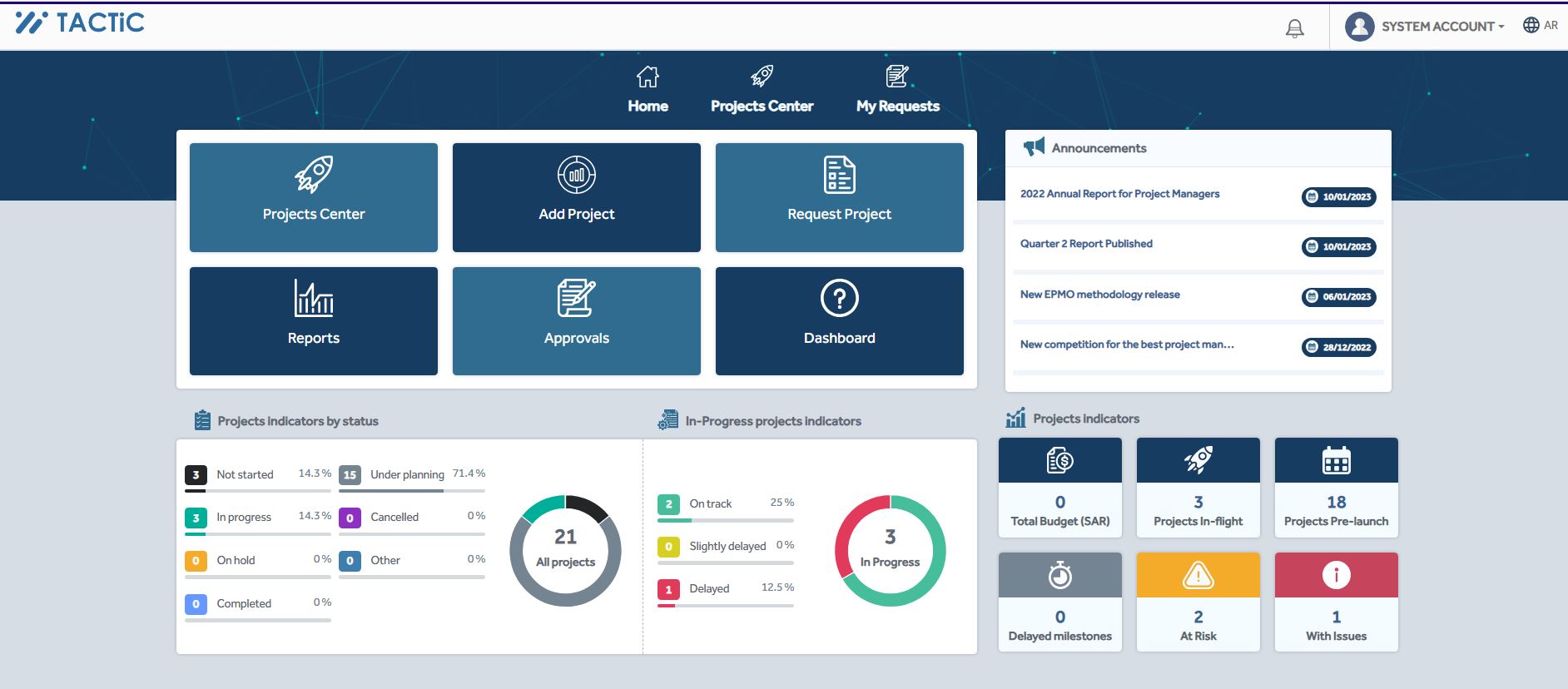
Task: Click rocket icon above Projects Center nav
Action: 762,77
